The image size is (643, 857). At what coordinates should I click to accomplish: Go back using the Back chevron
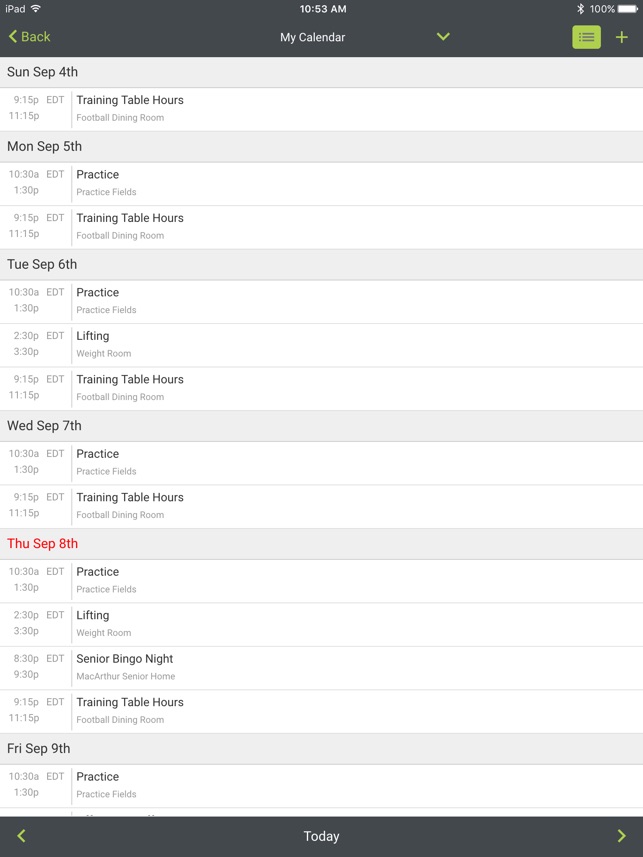[x=30, y=37]
